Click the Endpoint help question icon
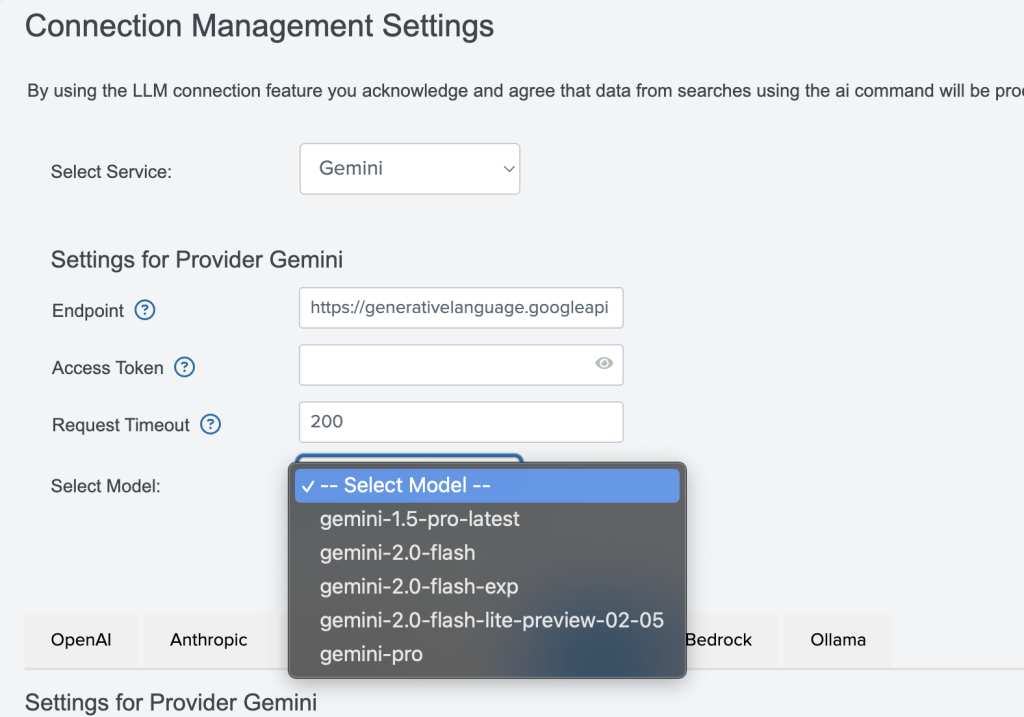1024x717 pixels. (x=145, y=310)
